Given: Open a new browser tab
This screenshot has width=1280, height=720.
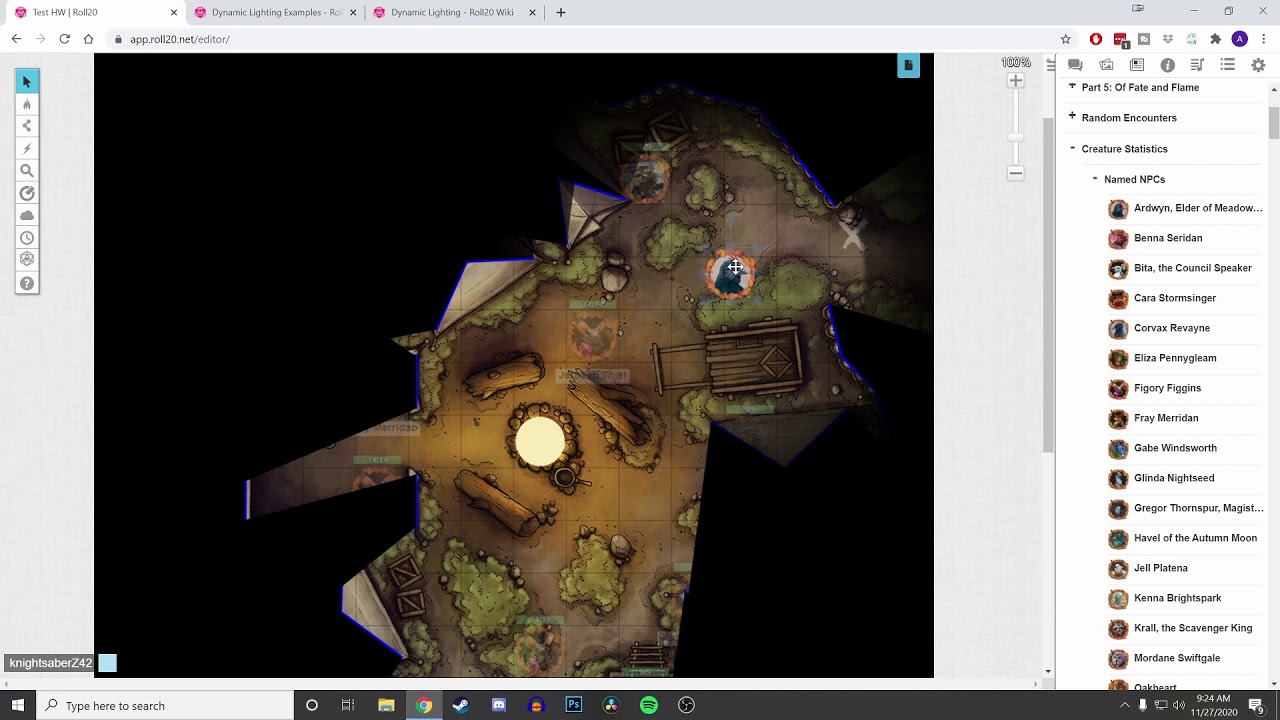Looking at the screenshot, I should click(561, 13).
